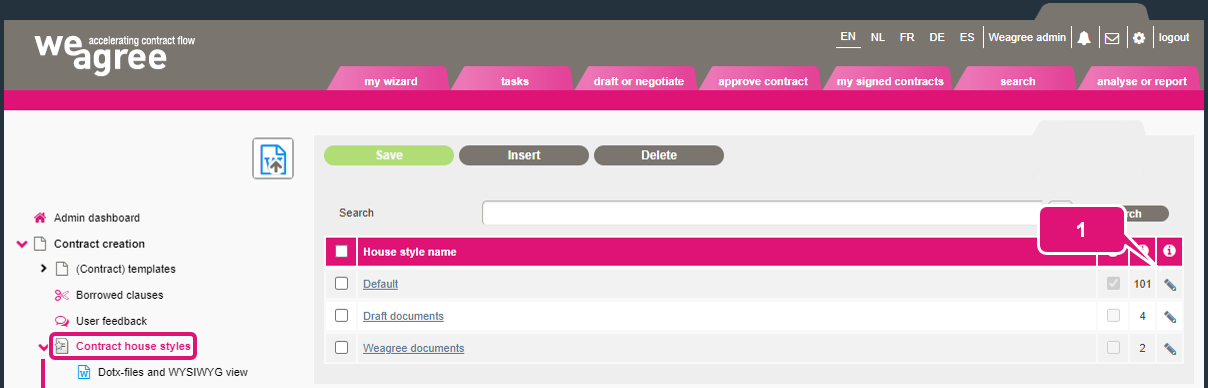Select Dotx-files and WYSIWYG view item
Viewport: 1208px width, 388px height.
tap(172, 372)
